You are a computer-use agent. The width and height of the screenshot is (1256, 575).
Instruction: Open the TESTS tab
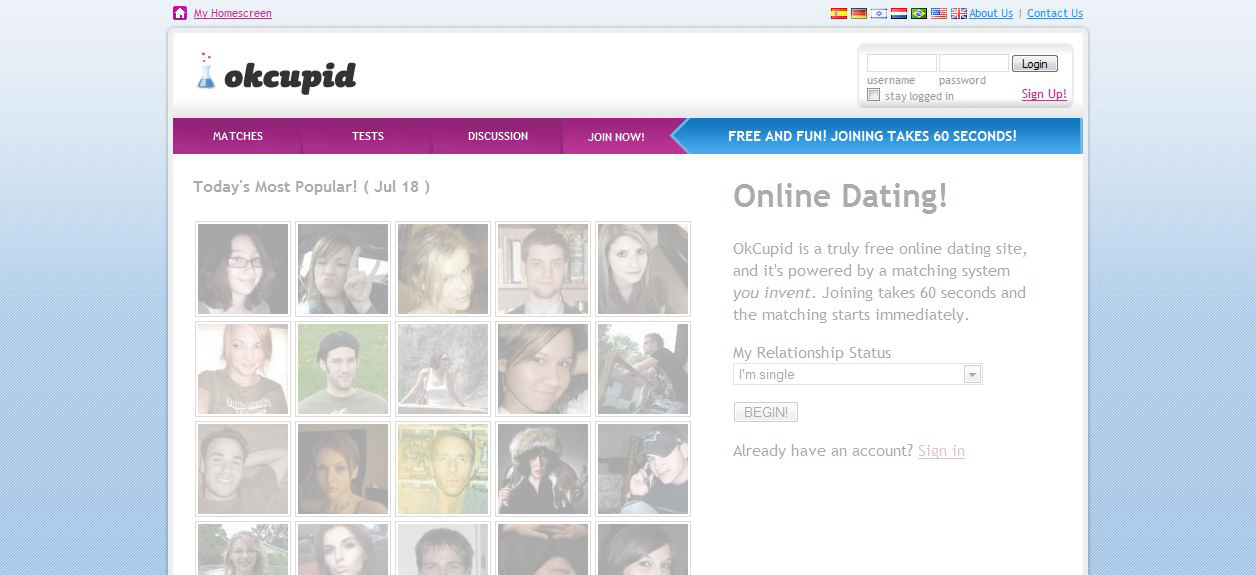(x=368, y=136)
